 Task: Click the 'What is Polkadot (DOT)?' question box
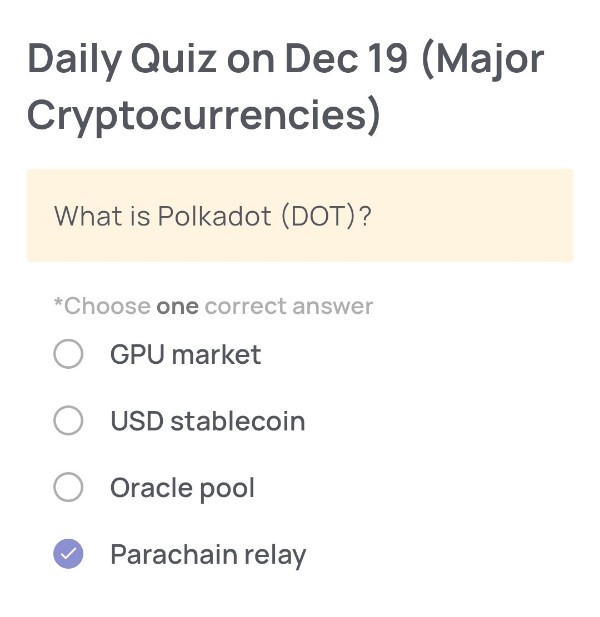300,216
